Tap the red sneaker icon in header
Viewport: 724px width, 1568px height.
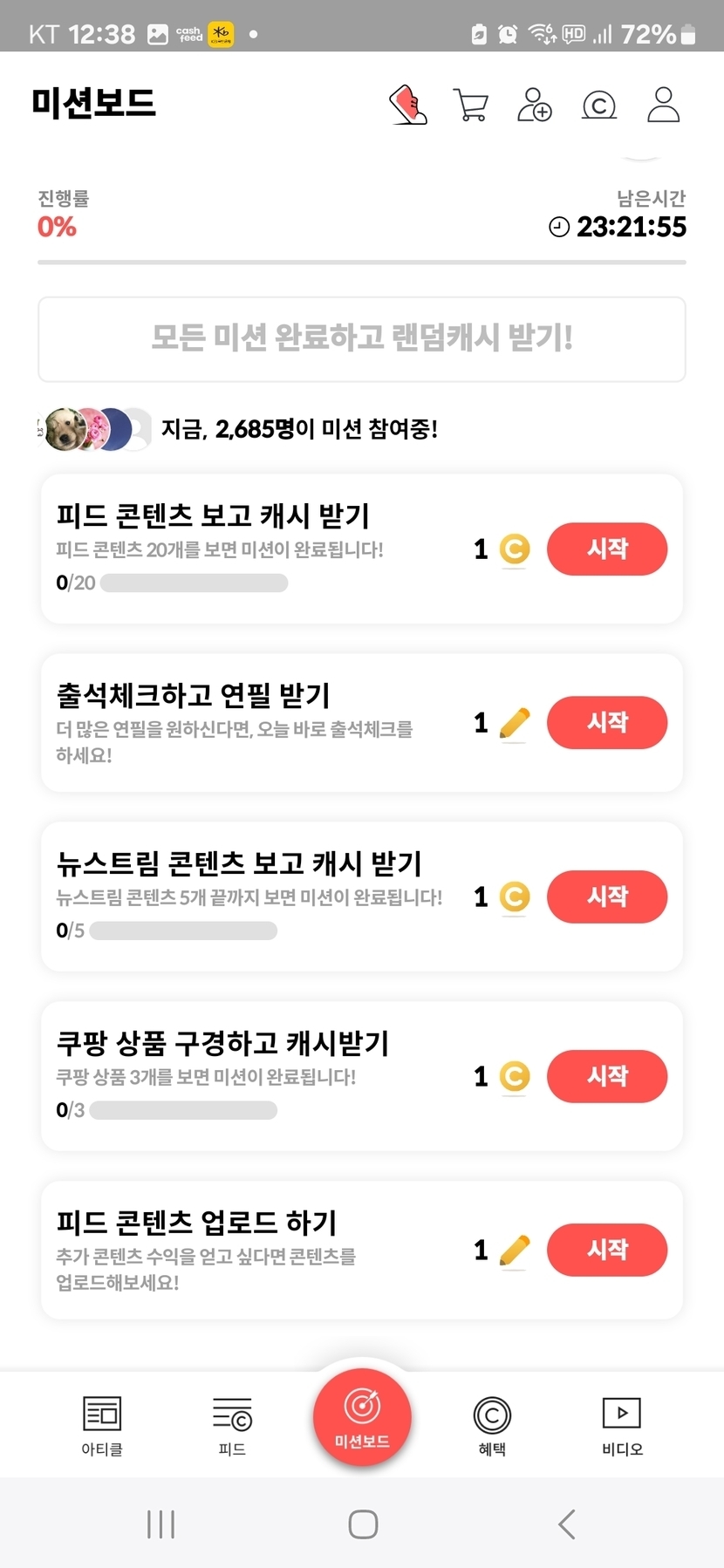408,105
